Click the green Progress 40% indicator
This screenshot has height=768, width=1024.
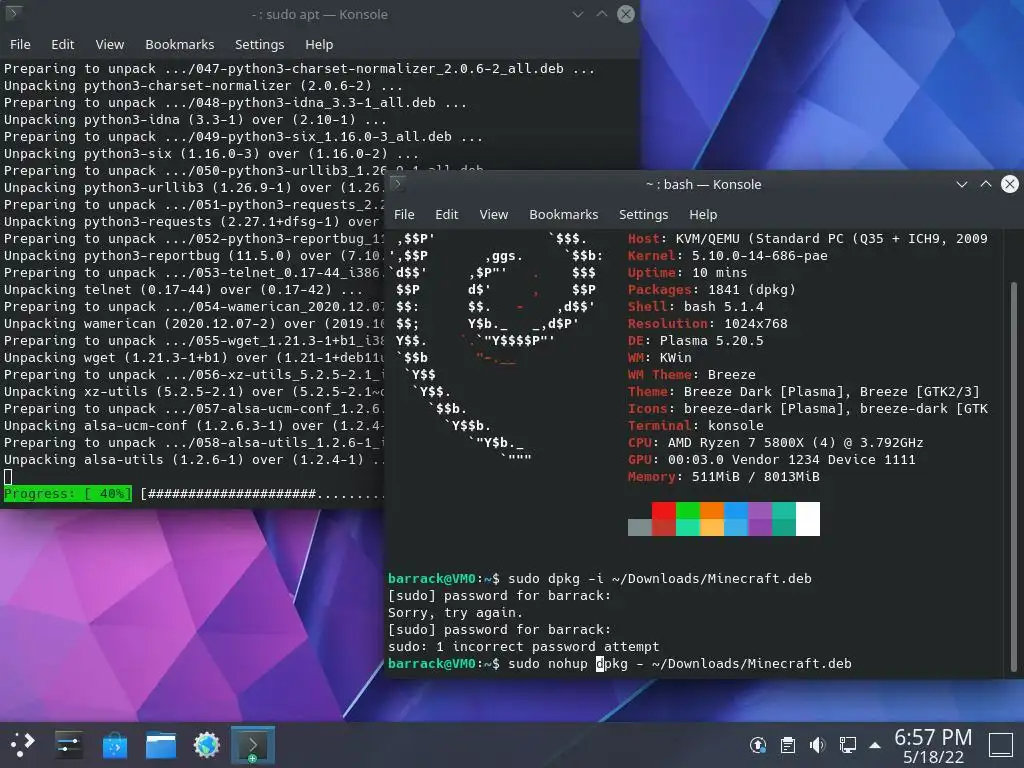(68, 494)
